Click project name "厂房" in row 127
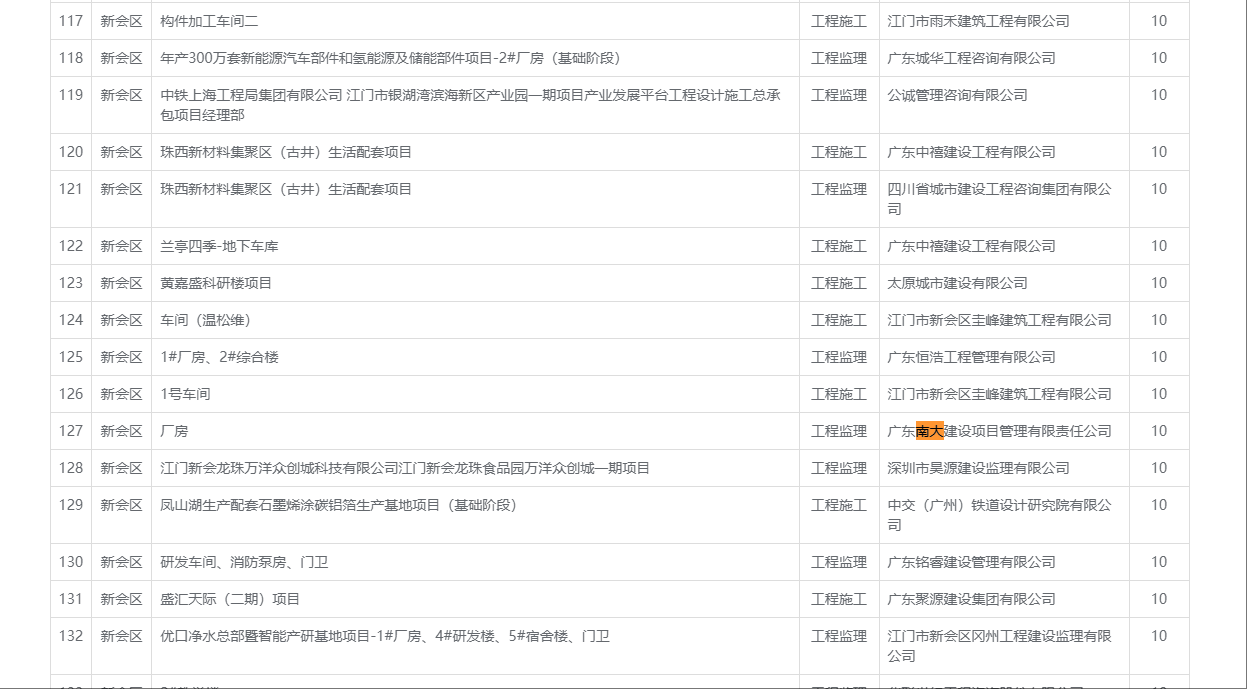Screen dimensions: 1247x689 [174, 431]
